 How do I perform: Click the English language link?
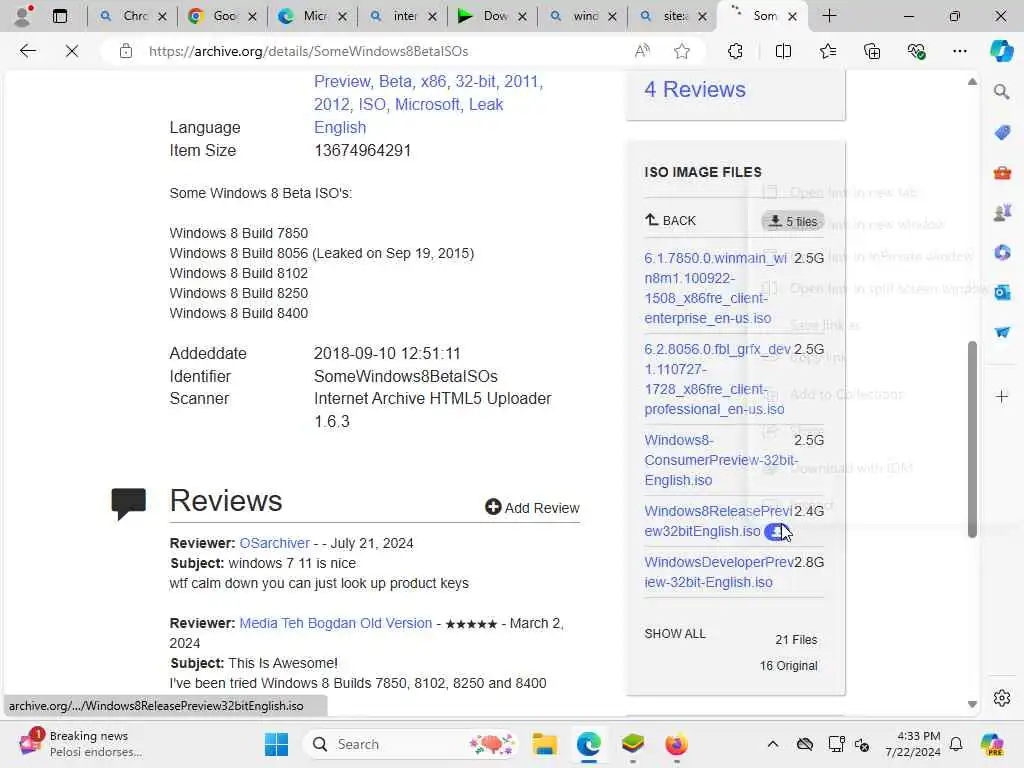coord(340,127)
